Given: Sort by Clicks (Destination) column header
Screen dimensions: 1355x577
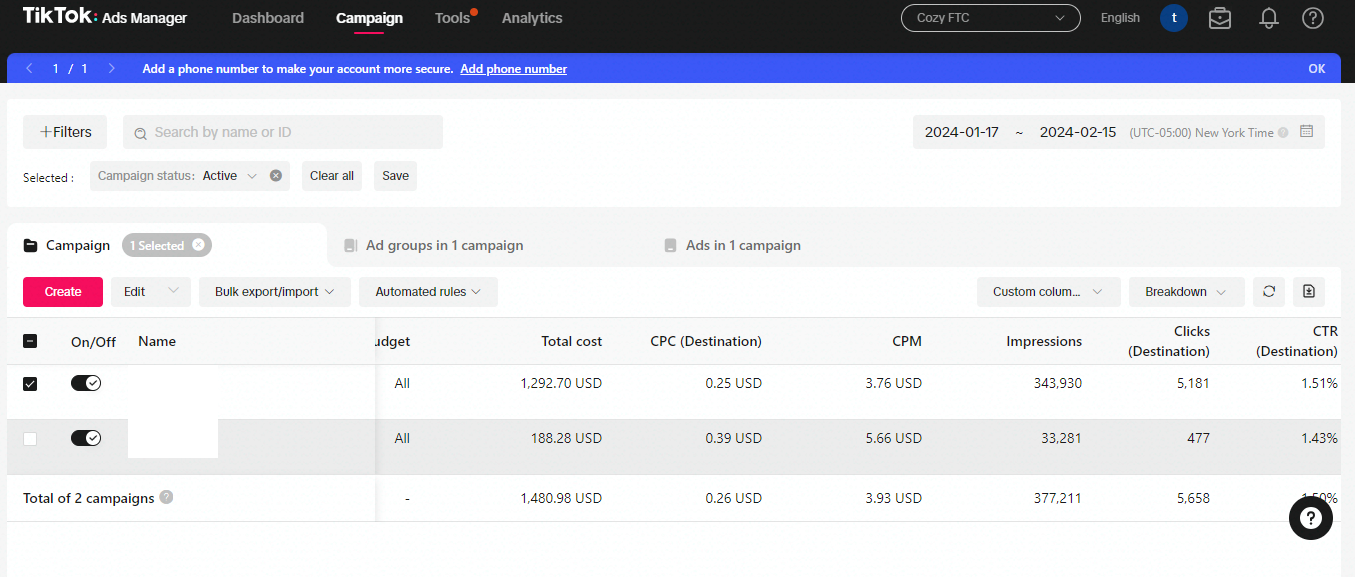Looking at the screenshot, I should (1169, 341).
